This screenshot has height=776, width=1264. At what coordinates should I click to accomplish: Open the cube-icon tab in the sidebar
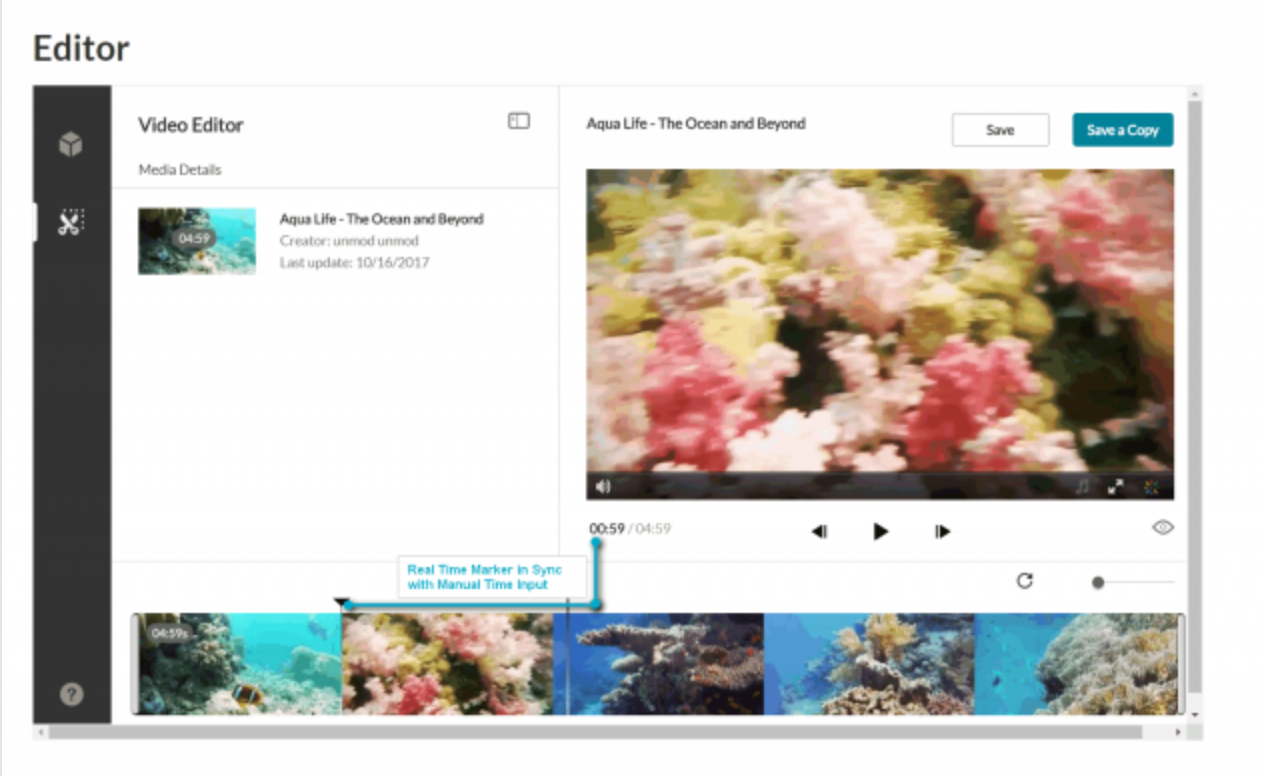point(70,145)
